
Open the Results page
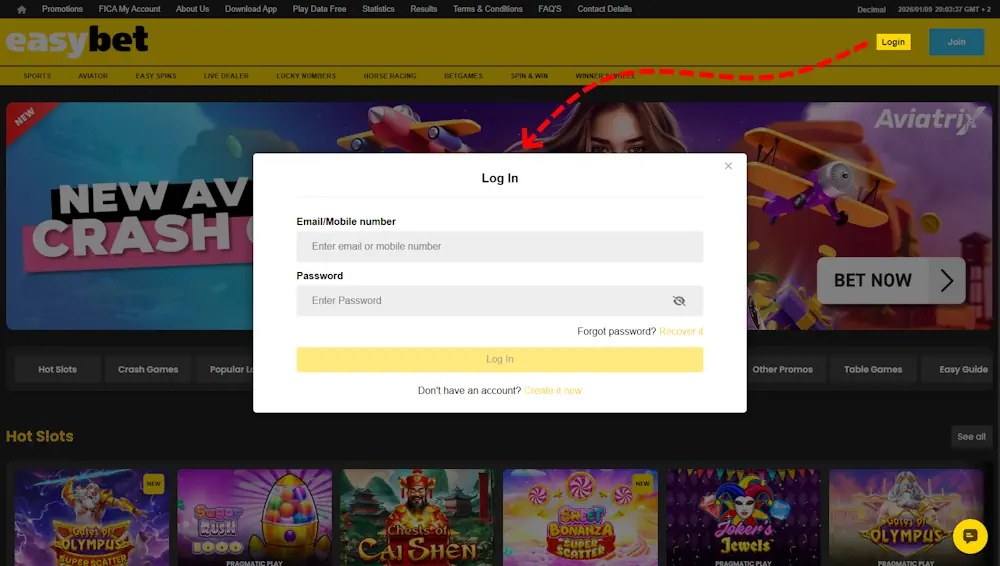pyautogui.click(x=423, y=9)
